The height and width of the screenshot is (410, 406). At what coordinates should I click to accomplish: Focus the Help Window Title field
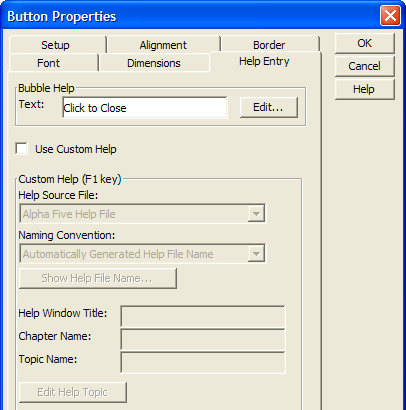click(x=203, y=316)
